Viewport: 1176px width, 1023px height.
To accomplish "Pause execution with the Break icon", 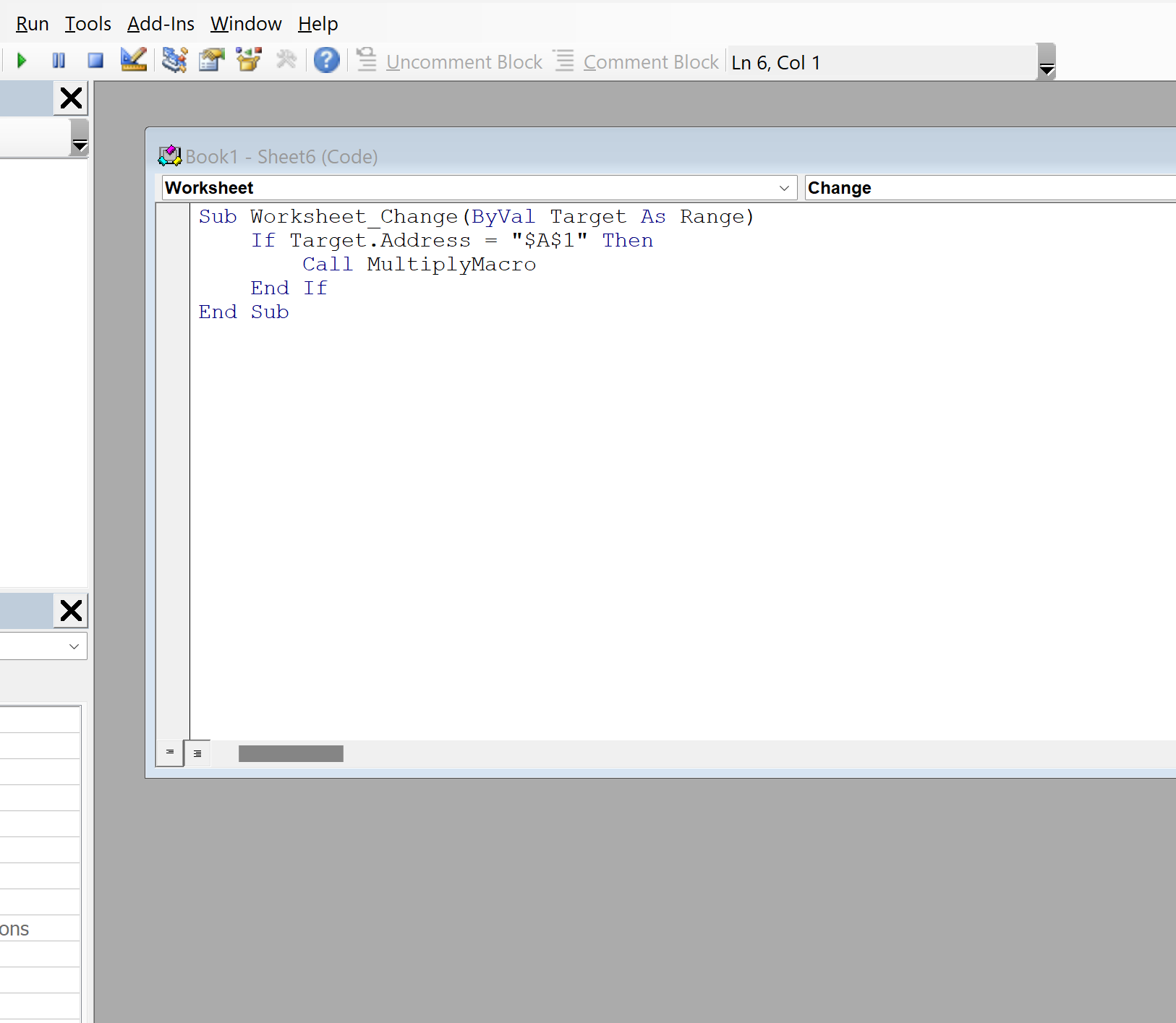I will [x=59, y=61].
